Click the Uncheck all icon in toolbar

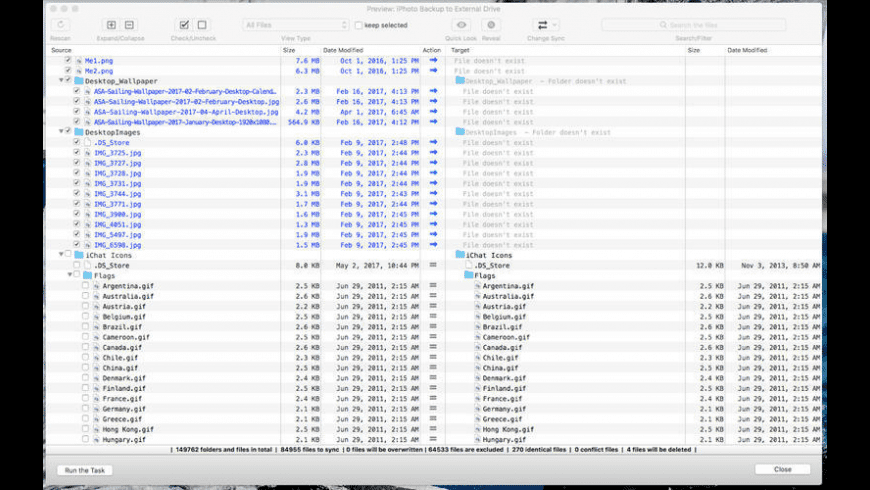pos(202,25)
